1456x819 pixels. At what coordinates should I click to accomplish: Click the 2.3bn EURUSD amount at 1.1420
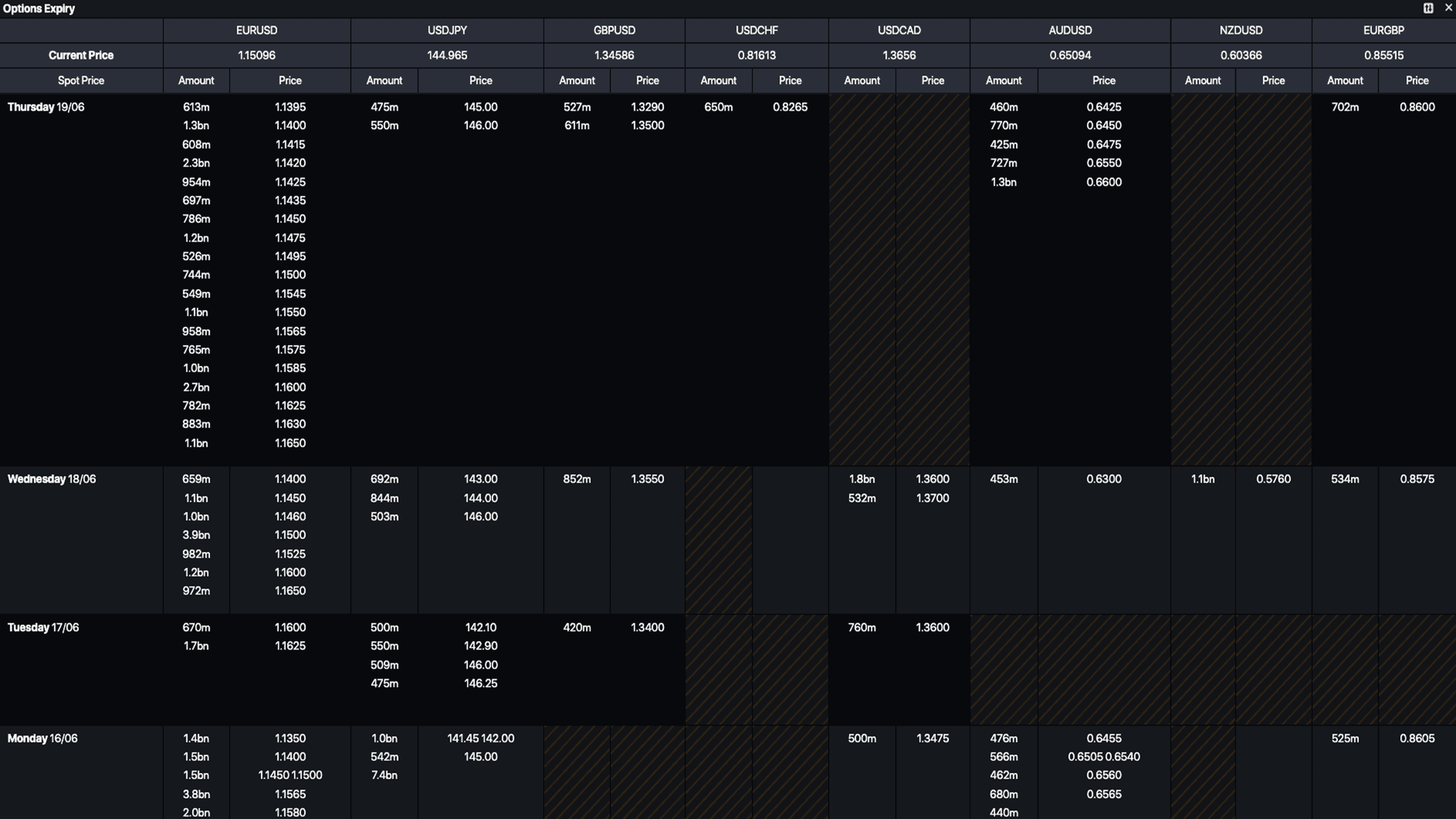click(196, 163)
